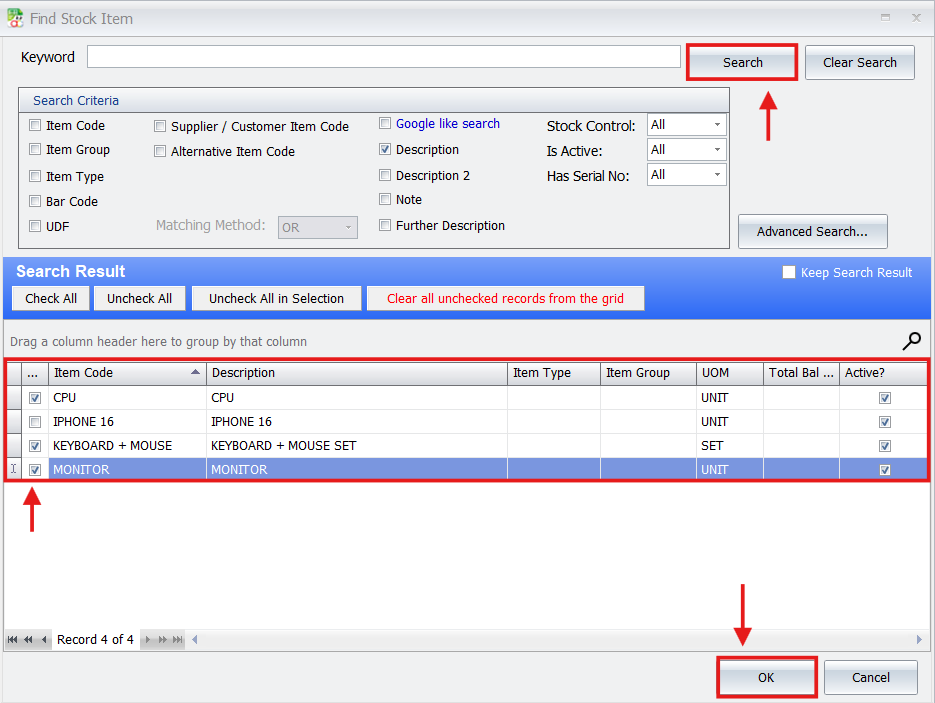The image size is (935, 703).
Task: Sort by the Description column header
Action: 356,373
